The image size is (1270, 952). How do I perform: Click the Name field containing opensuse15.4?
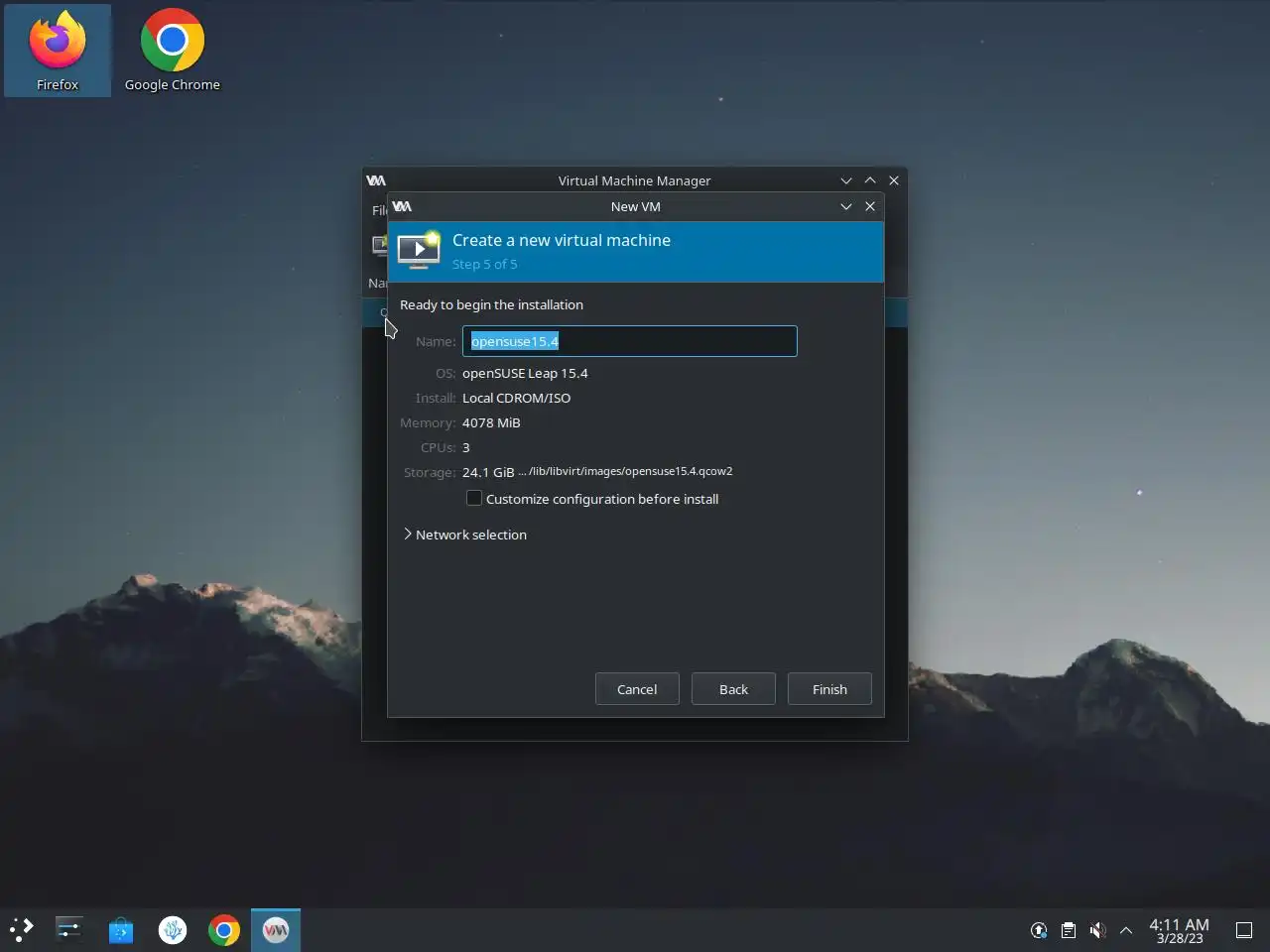630,341
